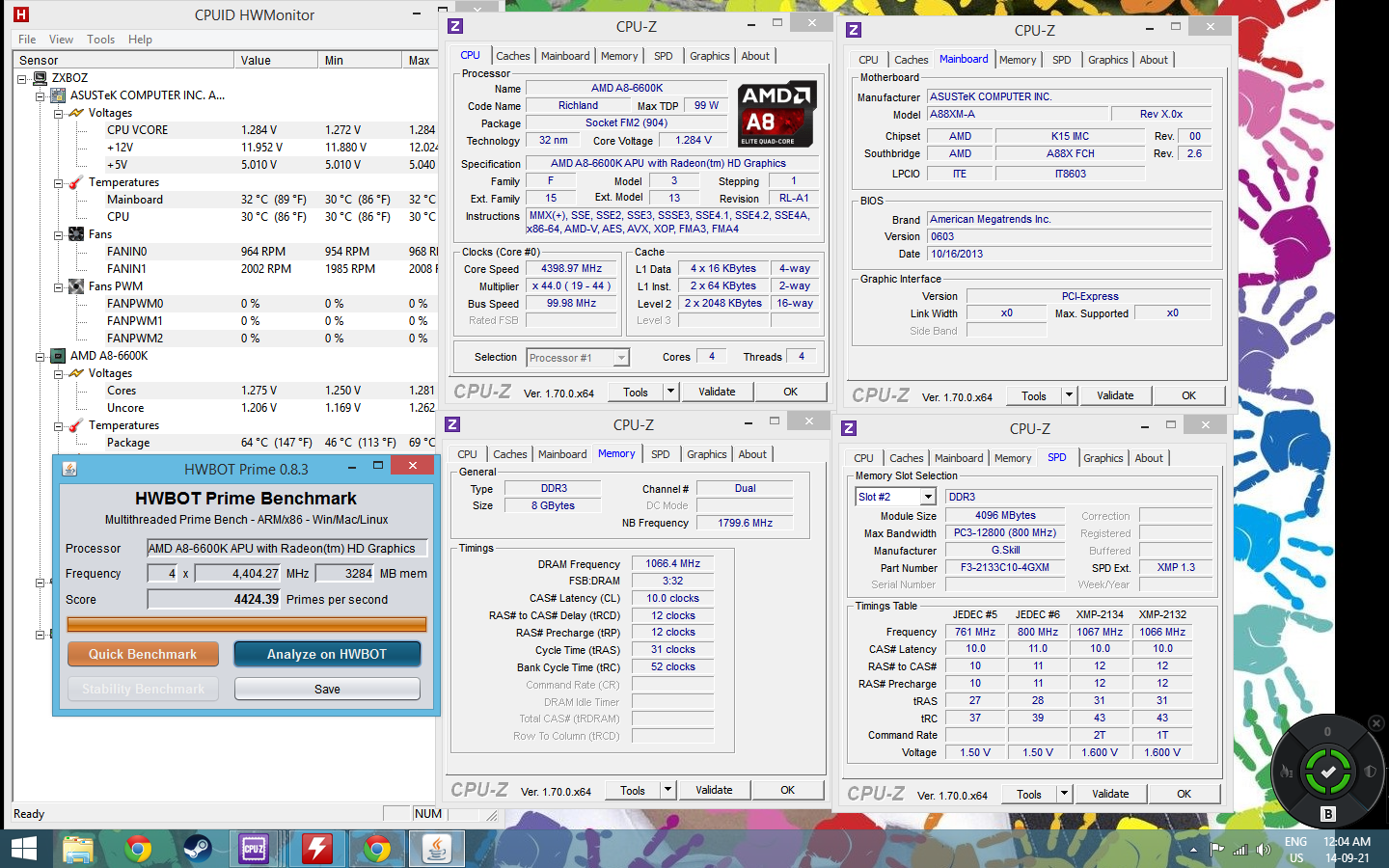Click the ENG US language indicator
This screenshot has width=1389, height=868.
coord(1295,850)
